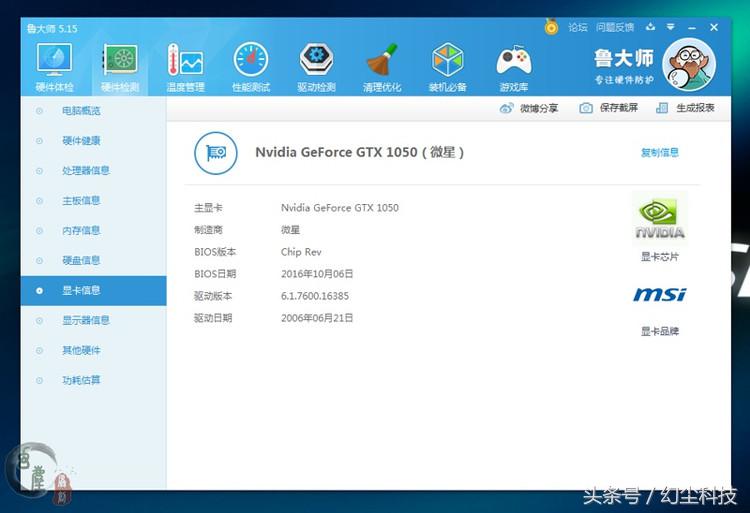Screen dimensions: 750x513
Task: Click BIOS date 2016年10月06日
Action: 317,274
